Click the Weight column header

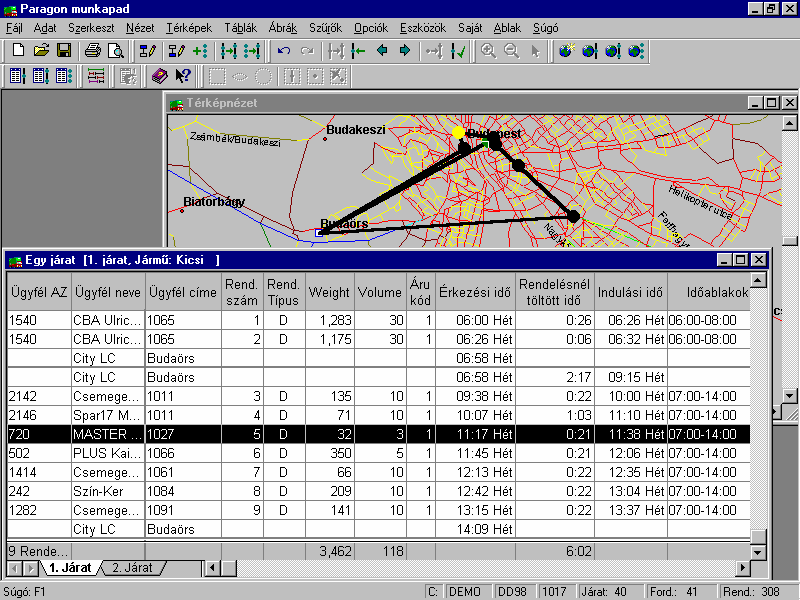(x=329, y=292)
